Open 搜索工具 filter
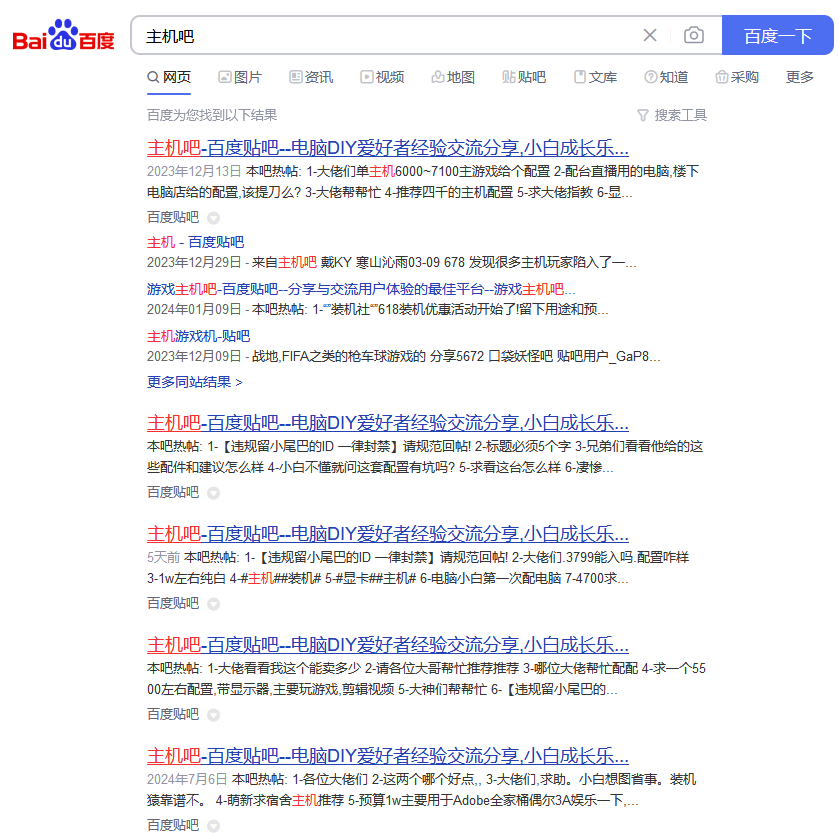This screenshot has height=833, width=839. [673, 115]
